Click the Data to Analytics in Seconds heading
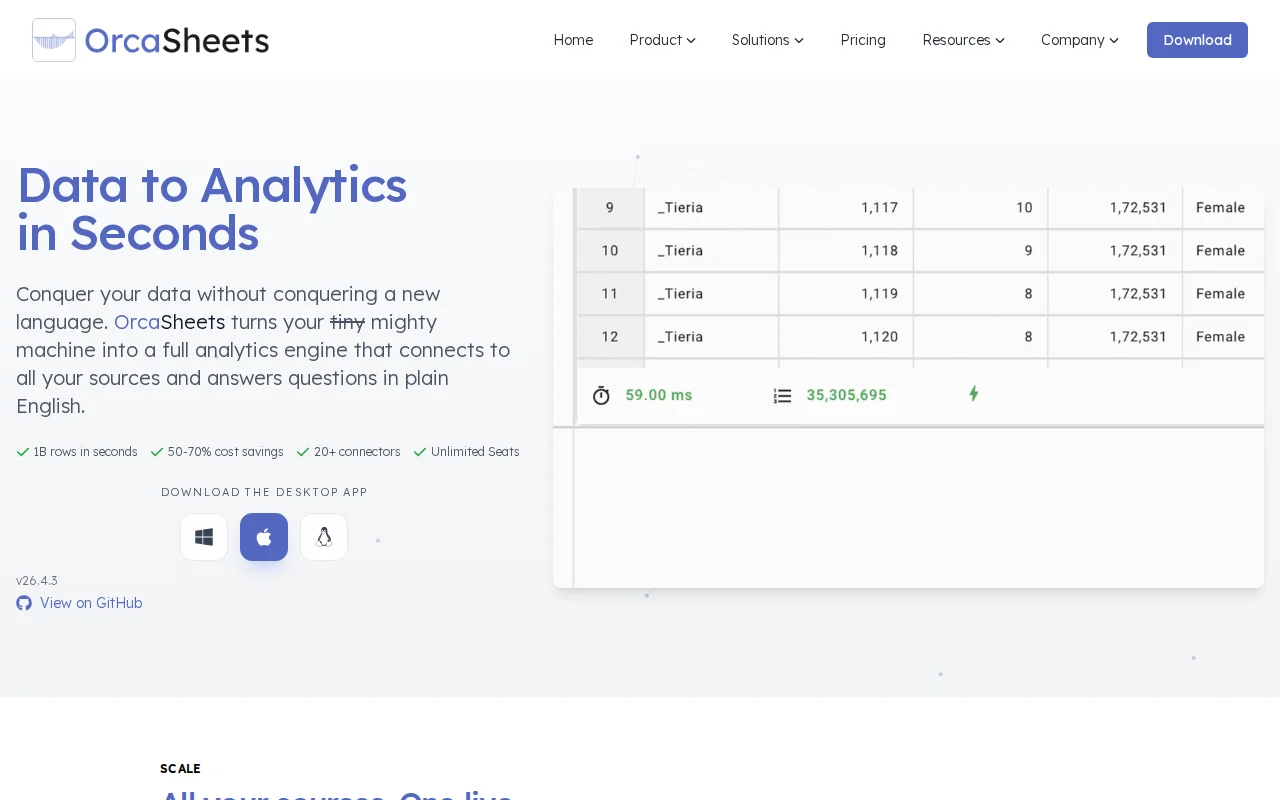 click(212, 209)
